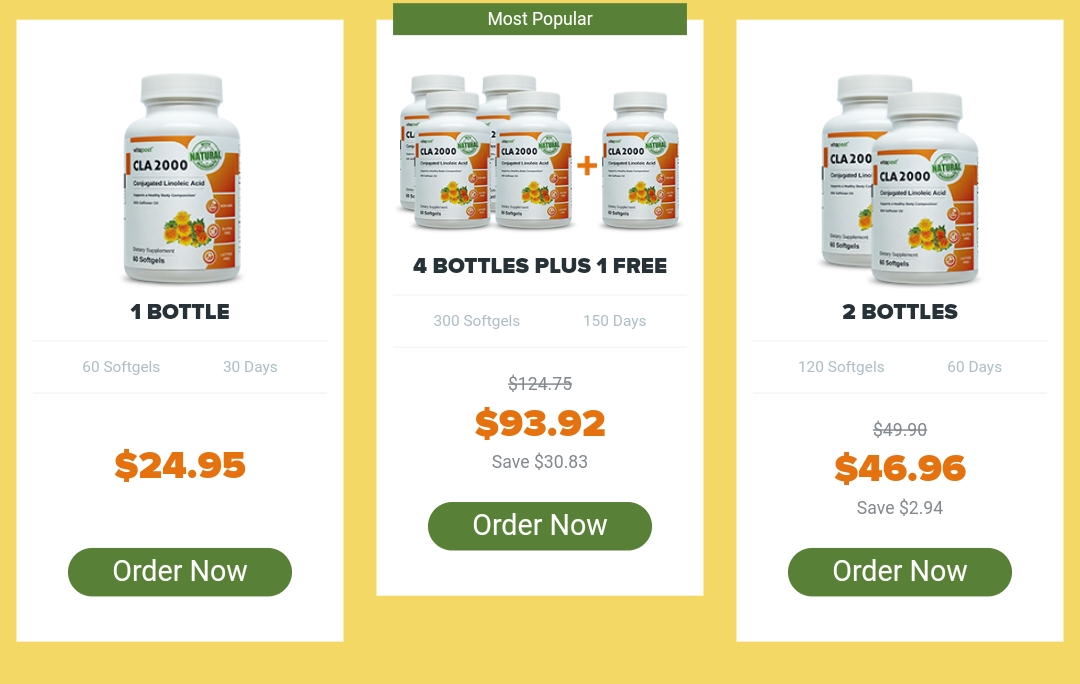Select the 4 BOTTLES PLUS 1 FREE heading
Viewport: 1080px width, 684px height.
tap(539, 265)
